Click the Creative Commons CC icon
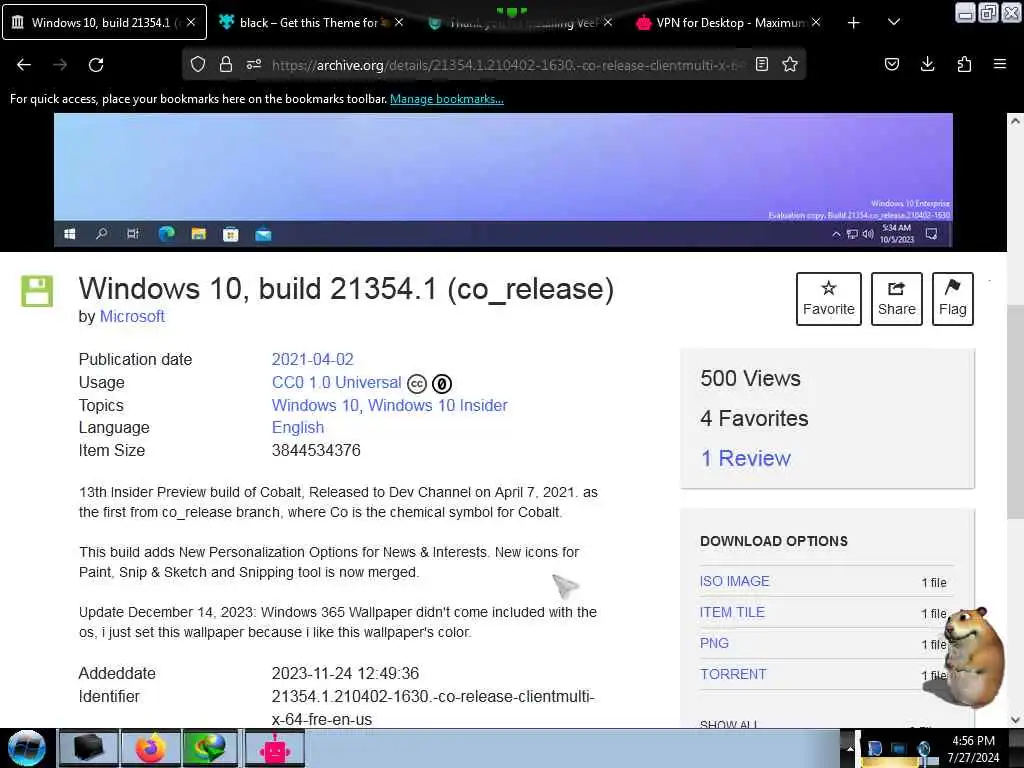This screenshot has height=768, width=1024. pyautogui.click(x=417, y=383)
